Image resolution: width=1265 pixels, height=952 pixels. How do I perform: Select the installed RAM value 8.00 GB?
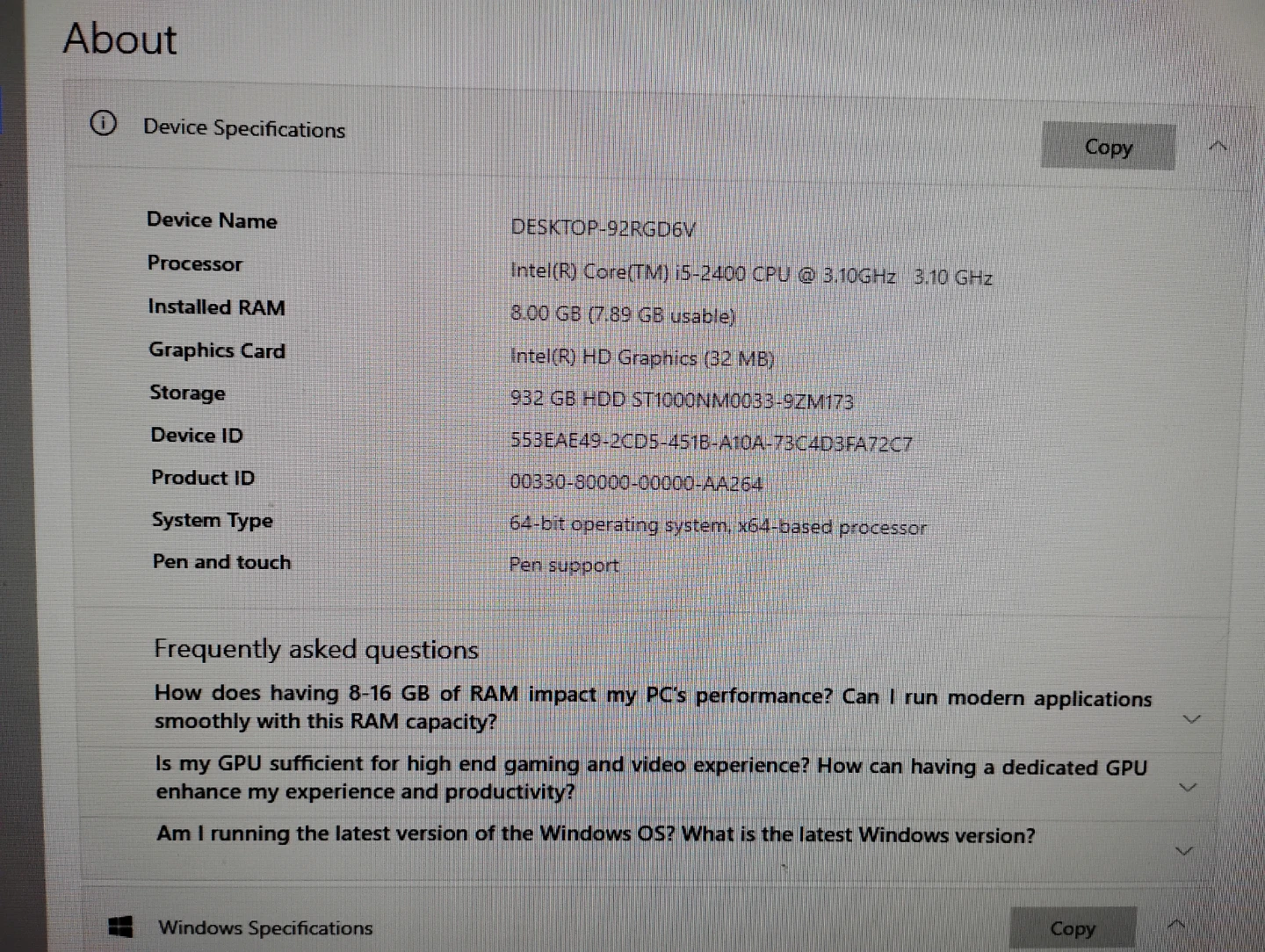pos(623,314)
